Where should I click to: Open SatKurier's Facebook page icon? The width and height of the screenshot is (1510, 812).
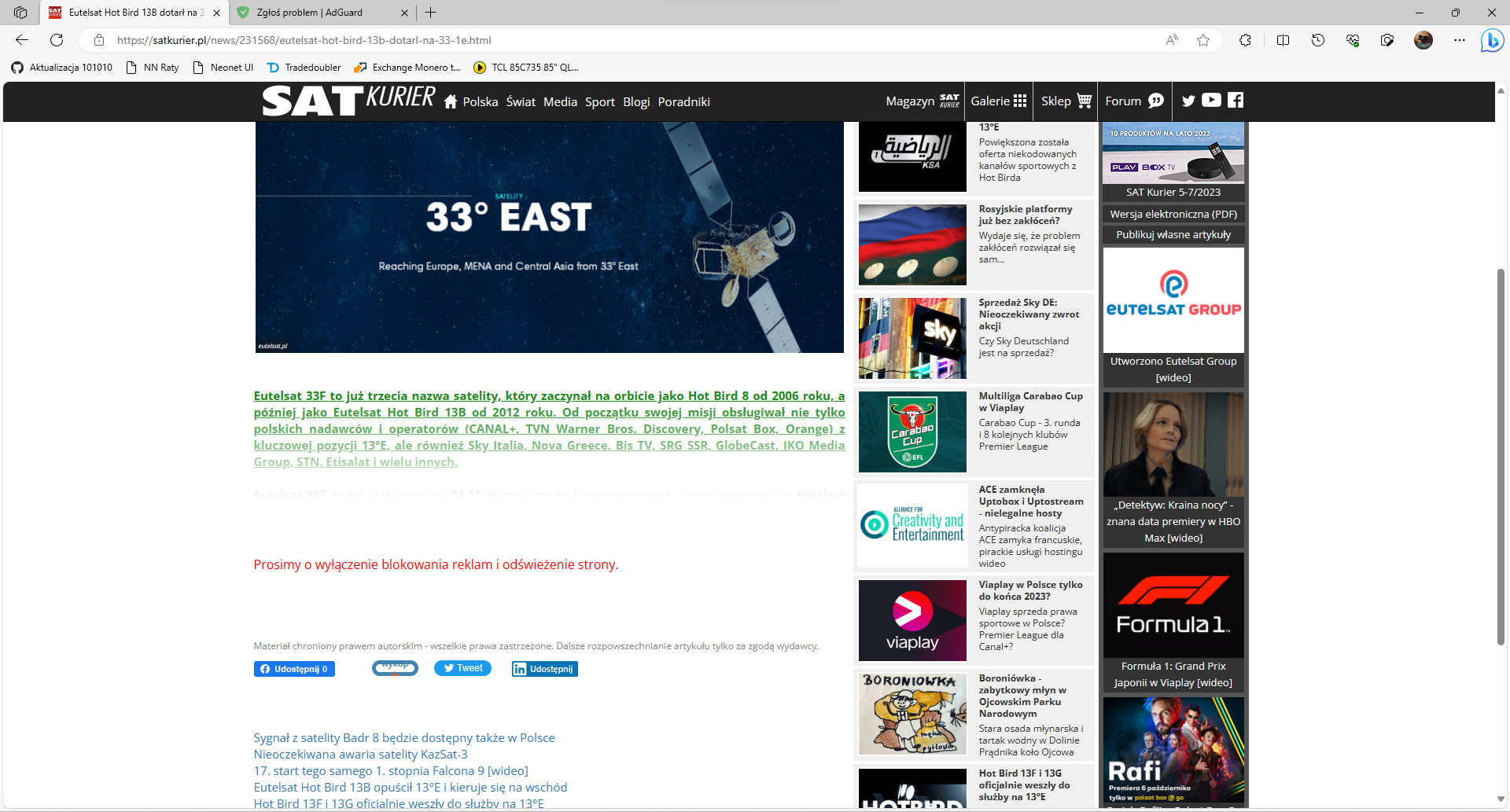(x=1236, y=101)
